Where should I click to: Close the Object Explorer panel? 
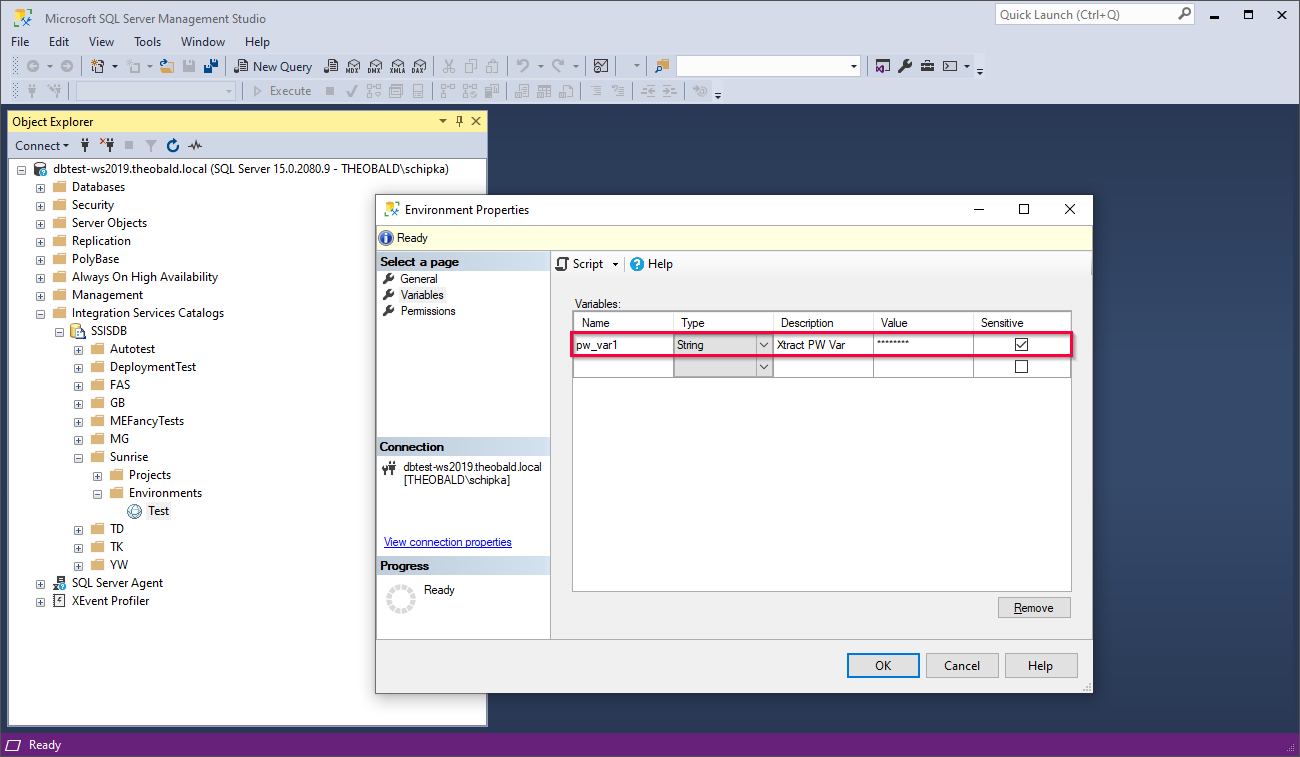[476, 121]
